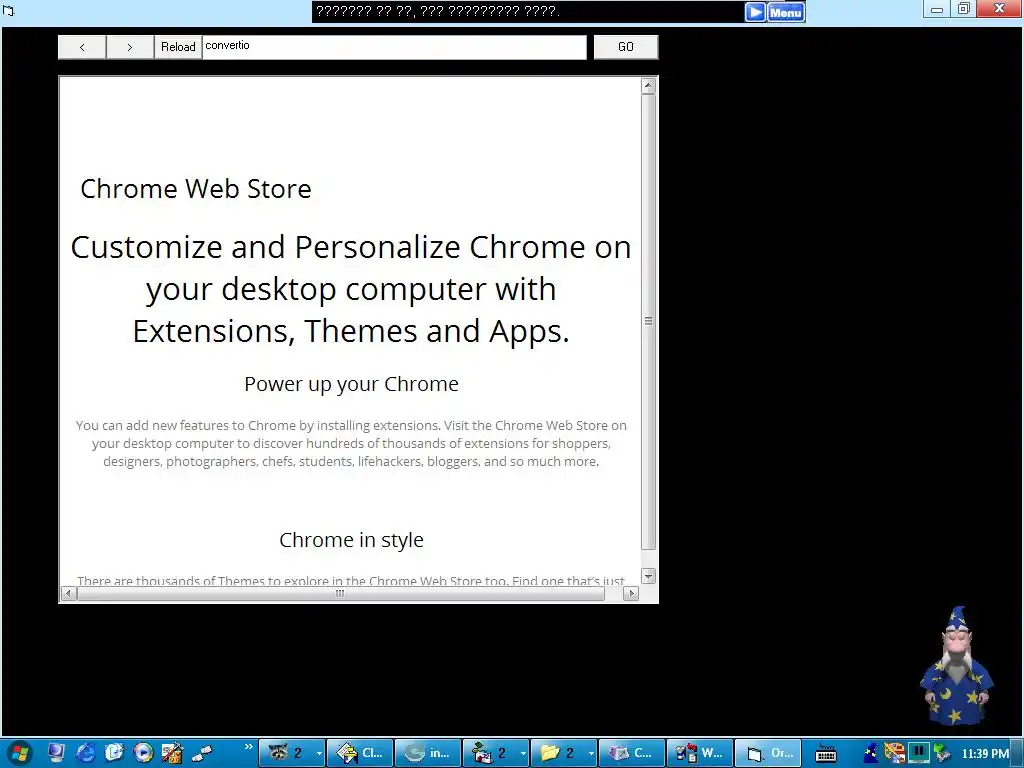1024x768 pixels.
Task: Click the vertical scrollbar thumb
Action: [648, 321]
